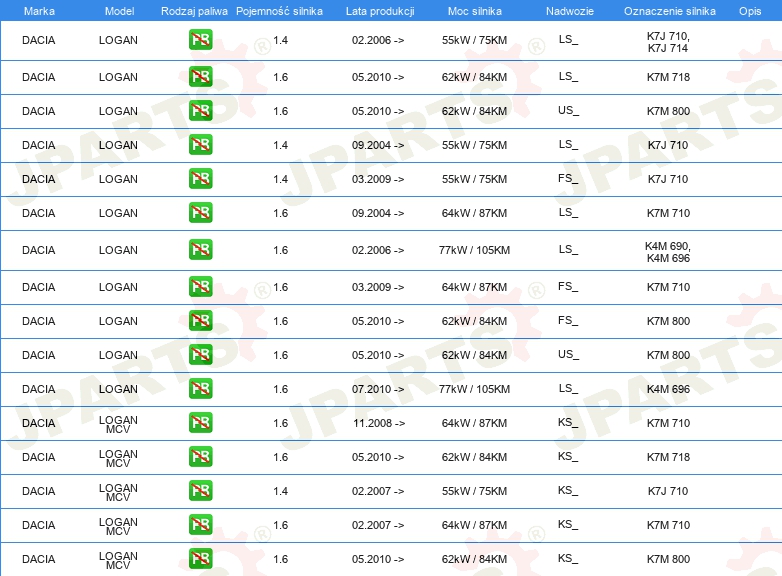
Task: Select K7M 800 in the KS_ row
Action: tap(668, 559)
